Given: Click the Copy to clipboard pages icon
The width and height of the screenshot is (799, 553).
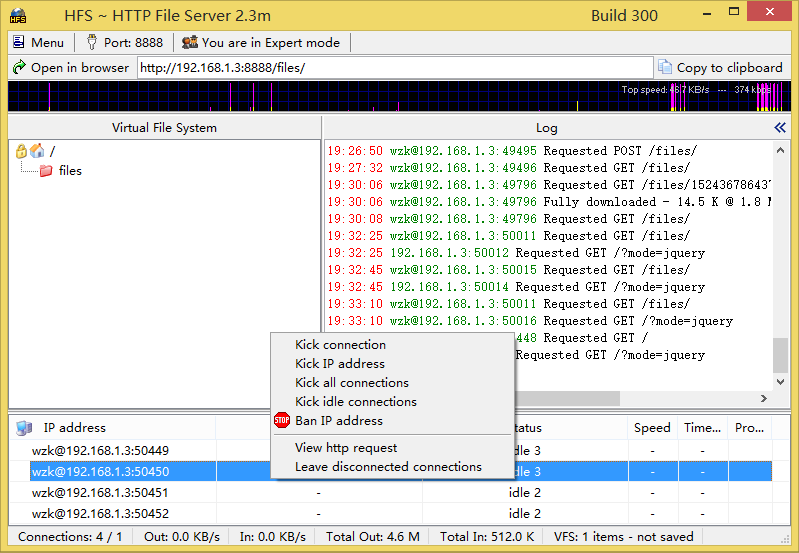Looking at the screenshot, I should 665,67.
